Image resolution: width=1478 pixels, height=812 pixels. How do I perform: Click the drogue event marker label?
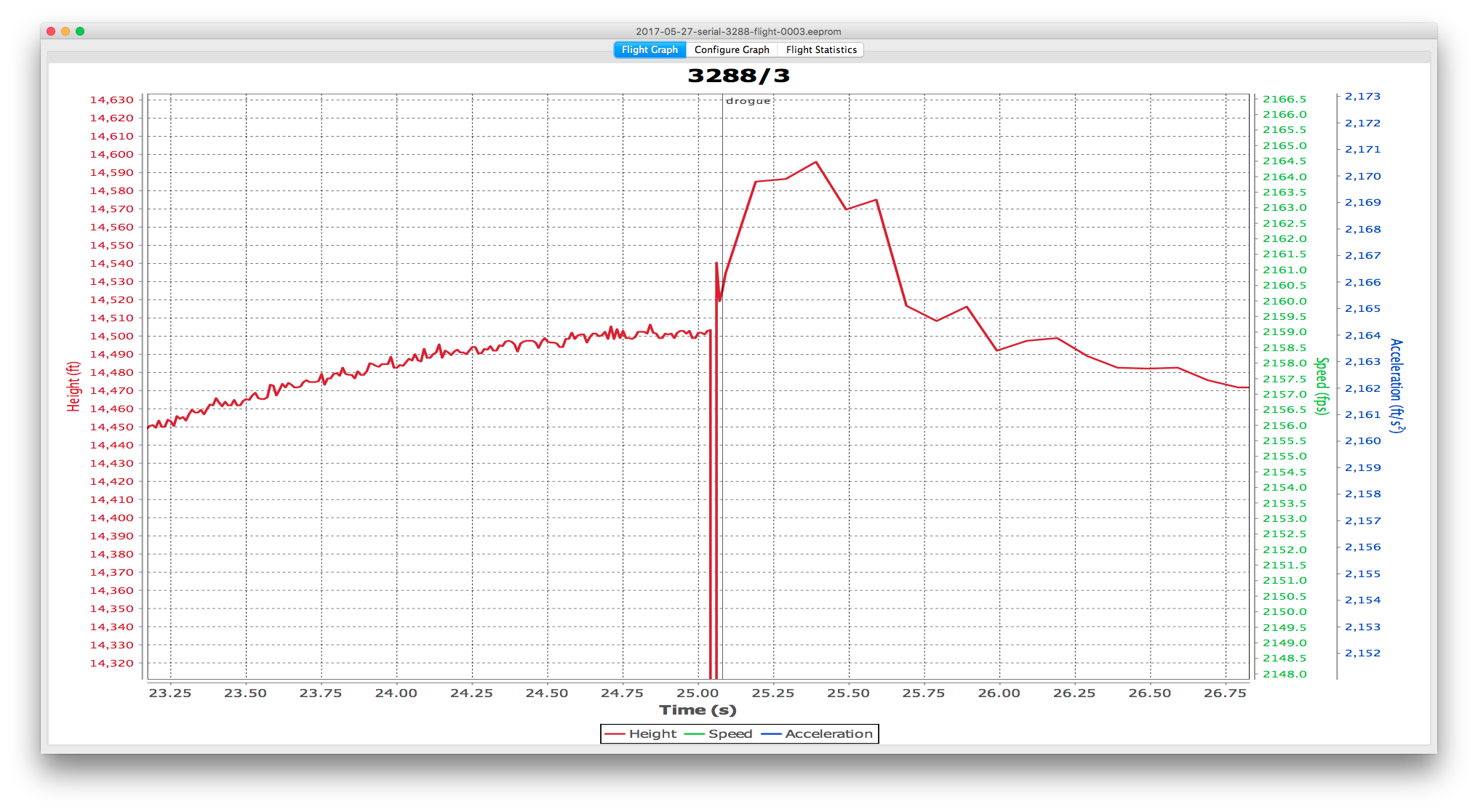[748, 101]
